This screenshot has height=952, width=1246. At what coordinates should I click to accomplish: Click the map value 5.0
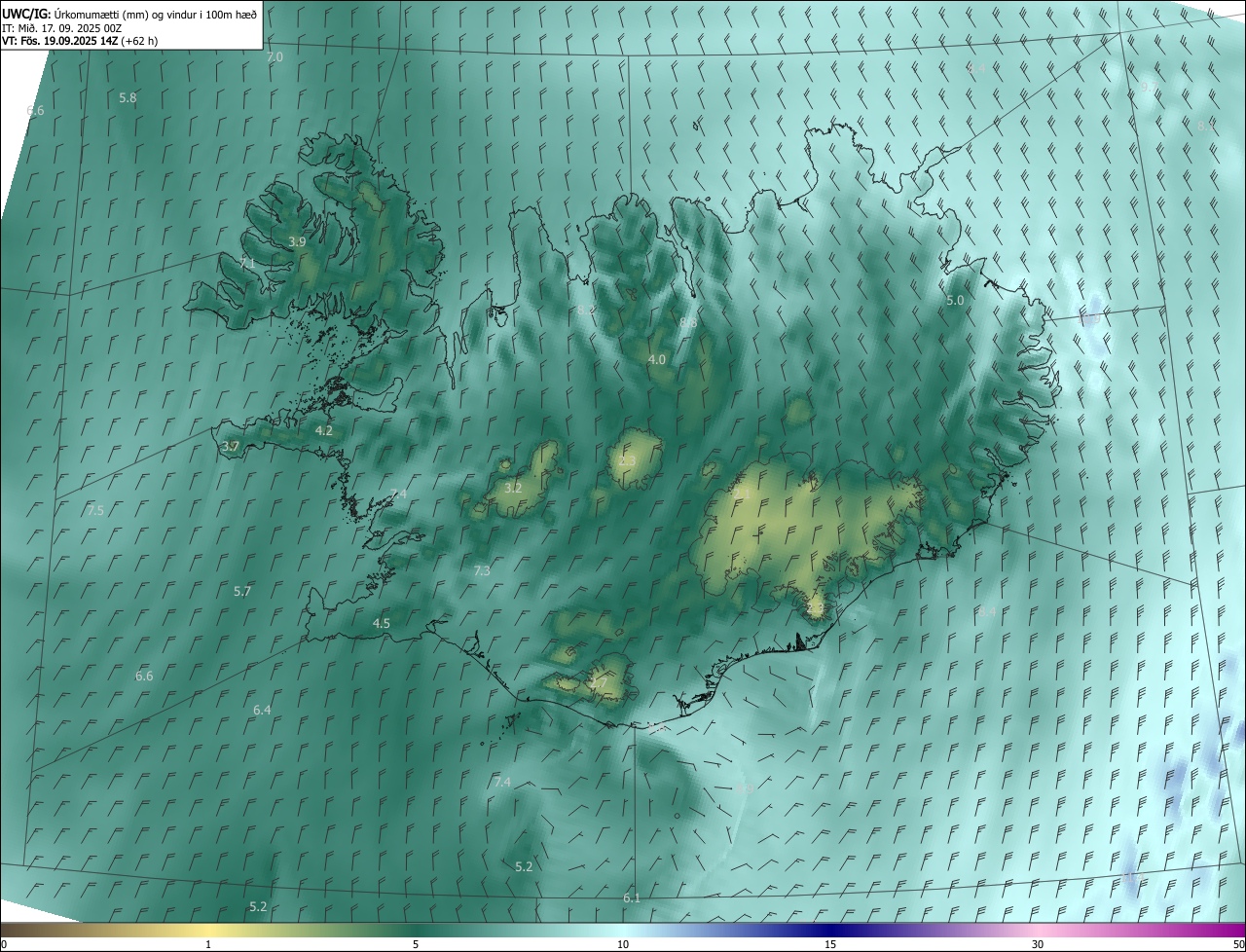pyautogui.click(x=955, y=301)
